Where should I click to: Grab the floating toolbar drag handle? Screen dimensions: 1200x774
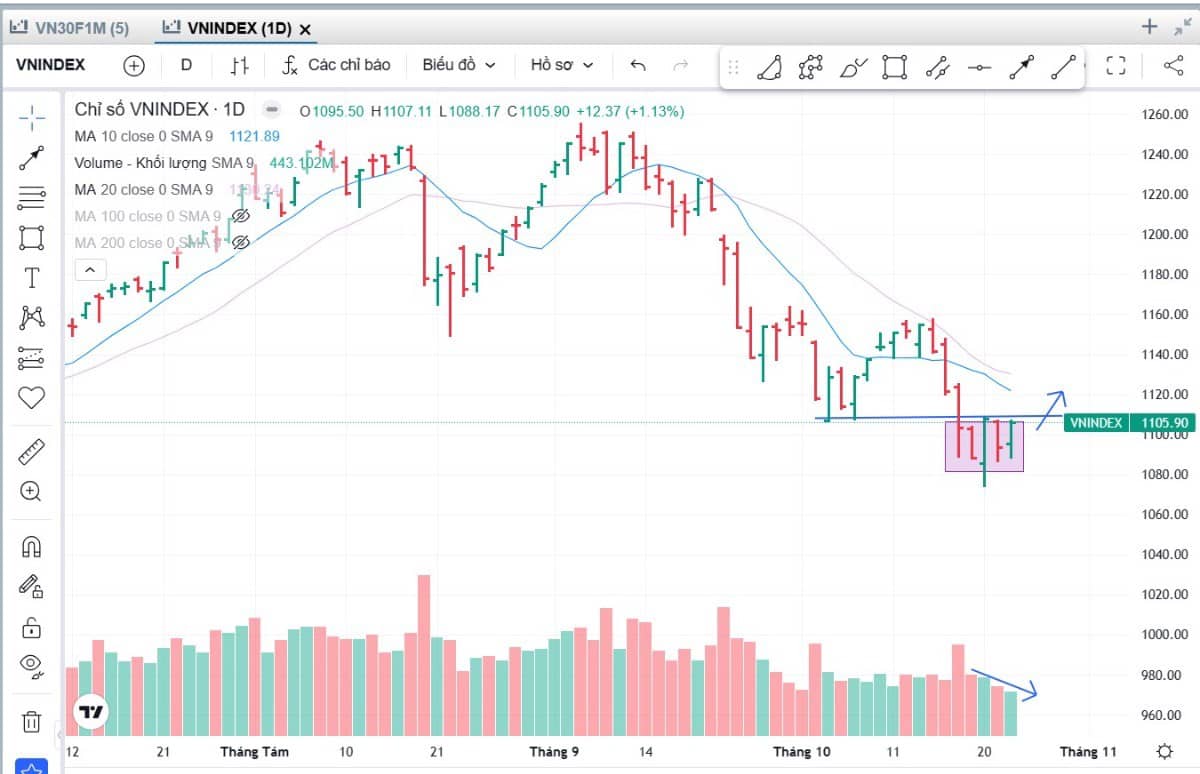coord(733,68)
